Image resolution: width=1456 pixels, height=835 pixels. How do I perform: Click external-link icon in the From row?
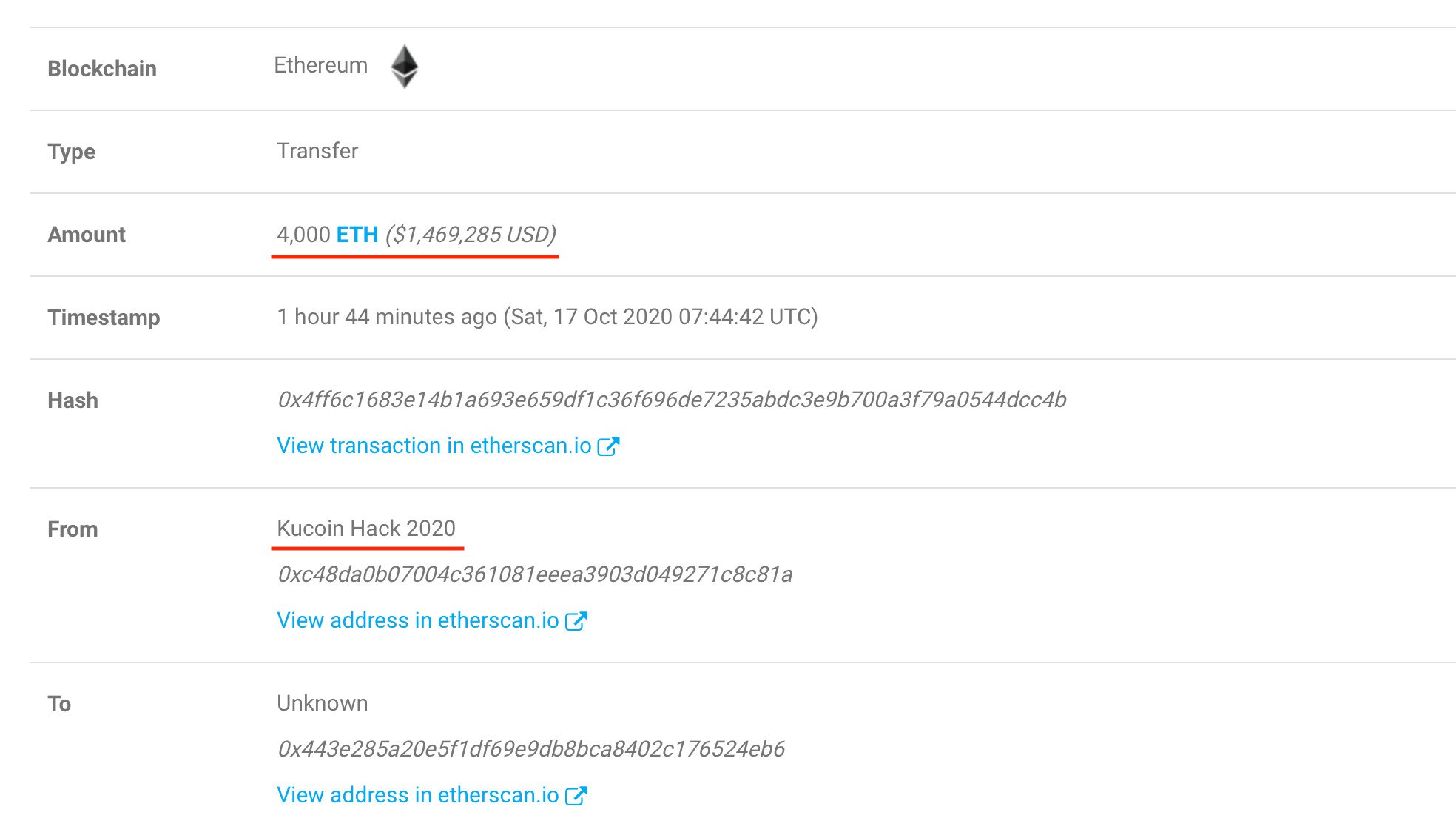click(576, 621)
